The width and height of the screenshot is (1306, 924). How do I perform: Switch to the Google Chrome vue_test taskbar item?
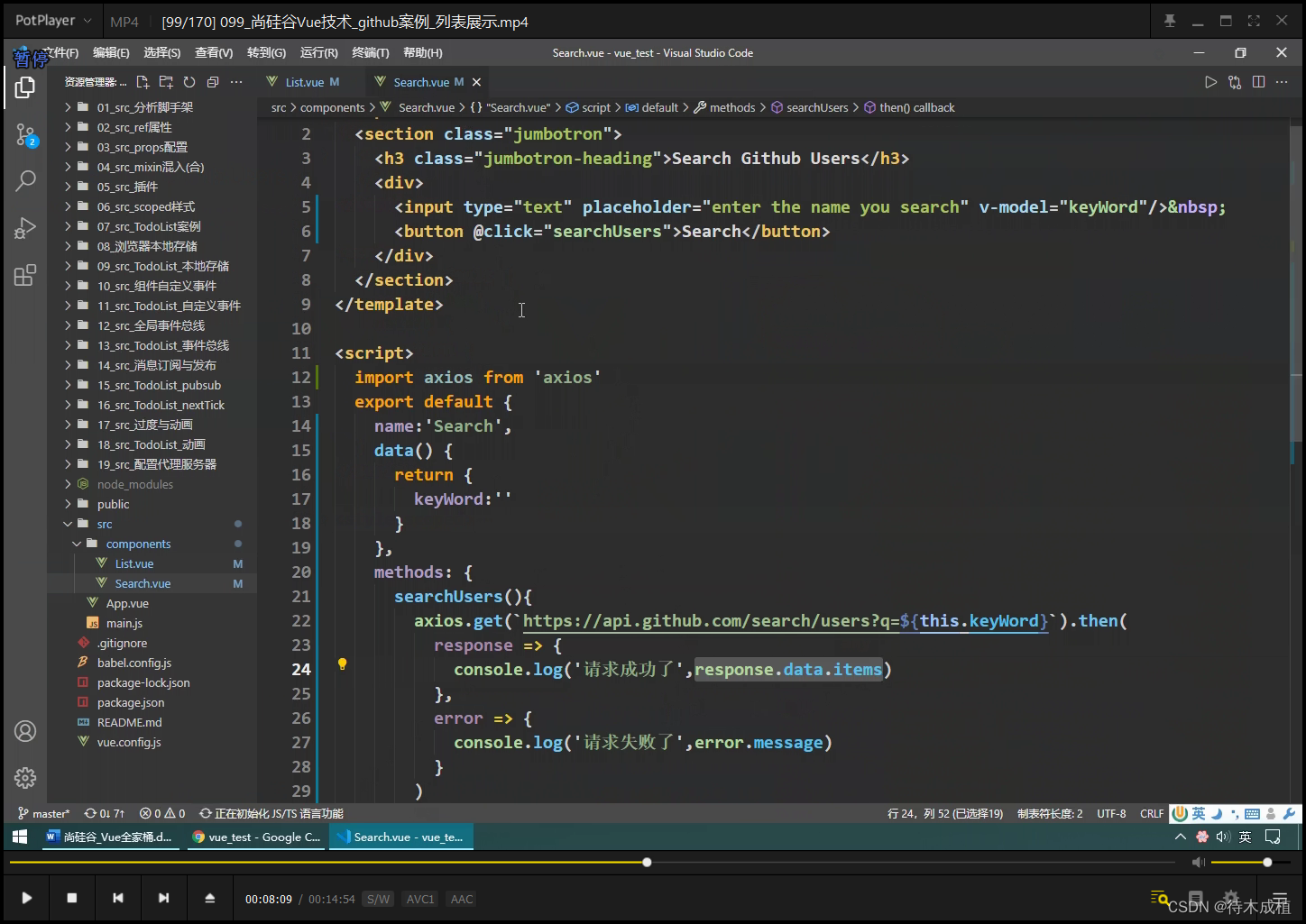tap(256, 837)
